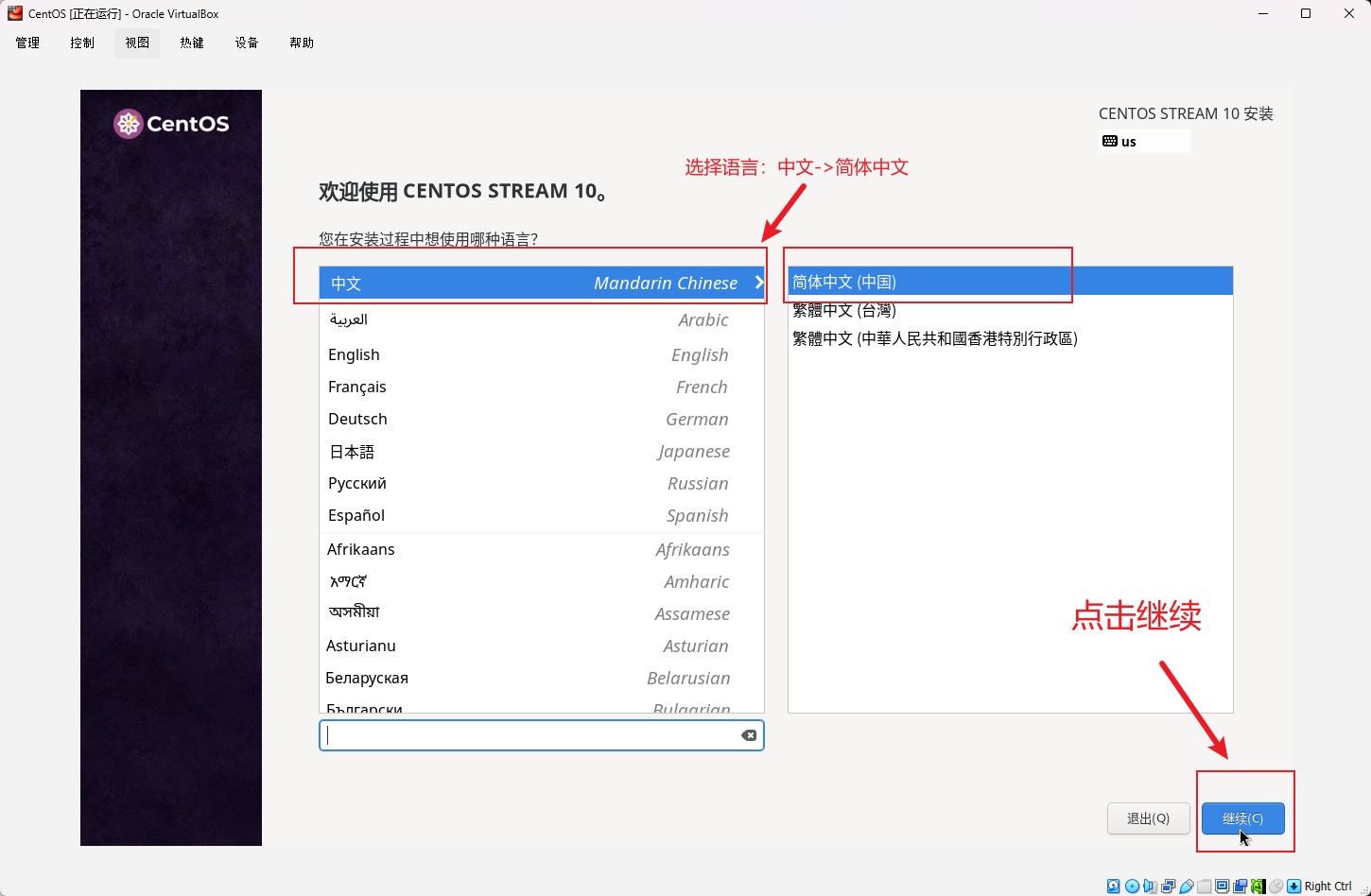Click the CPU virtualization status icon
This screenshot has width=1371, height=896.
point(1258,887)
